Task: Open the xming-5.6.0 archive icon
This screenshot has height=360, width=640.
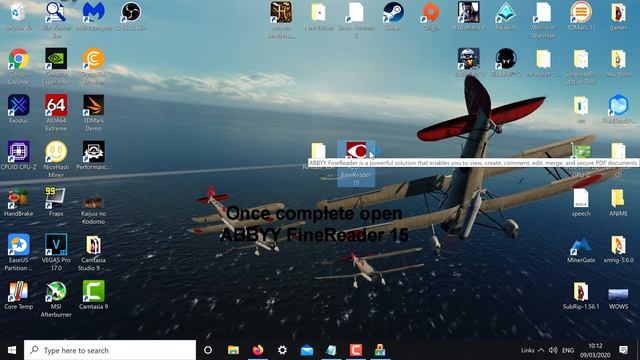Action: click(x=618, y=249)
